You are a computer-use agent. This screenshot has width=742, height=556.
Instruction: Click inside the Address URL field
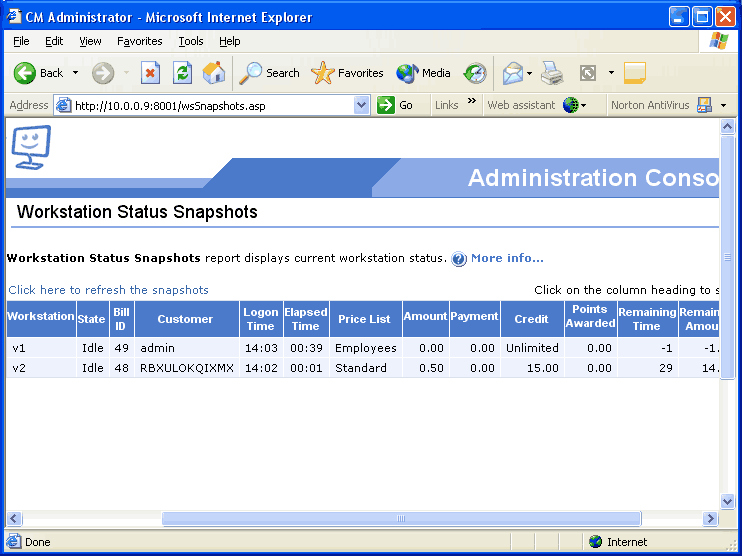click(x=213, y=106)
